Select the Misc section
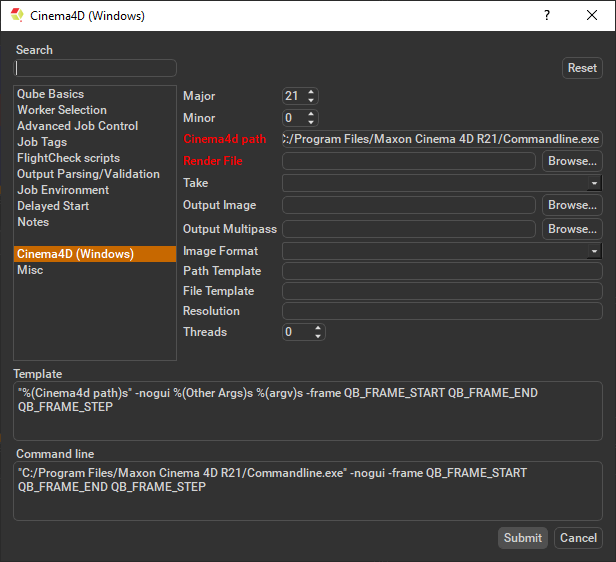The width and height of the screenshot is (616, 562). click(x=30, y=270)
